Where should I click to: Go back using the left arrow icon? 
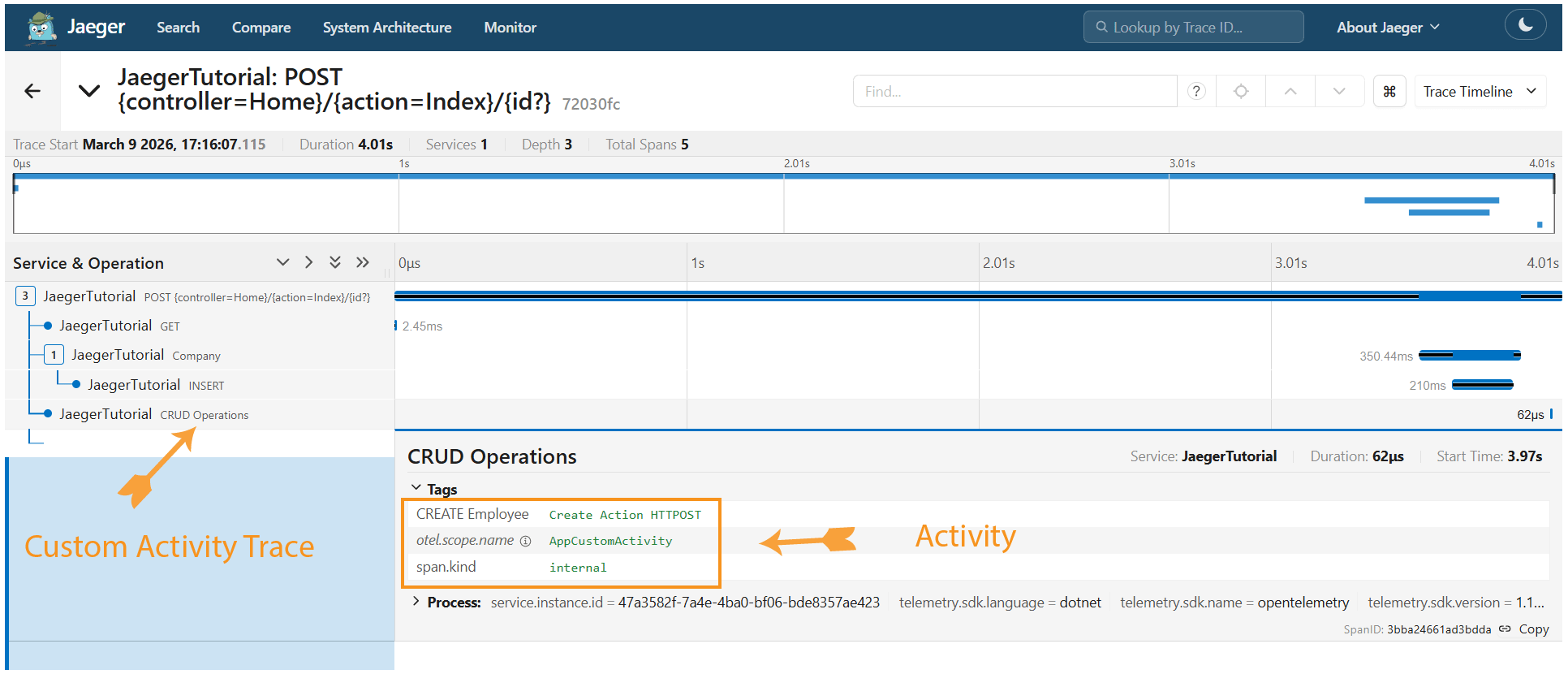coord(32,91)
